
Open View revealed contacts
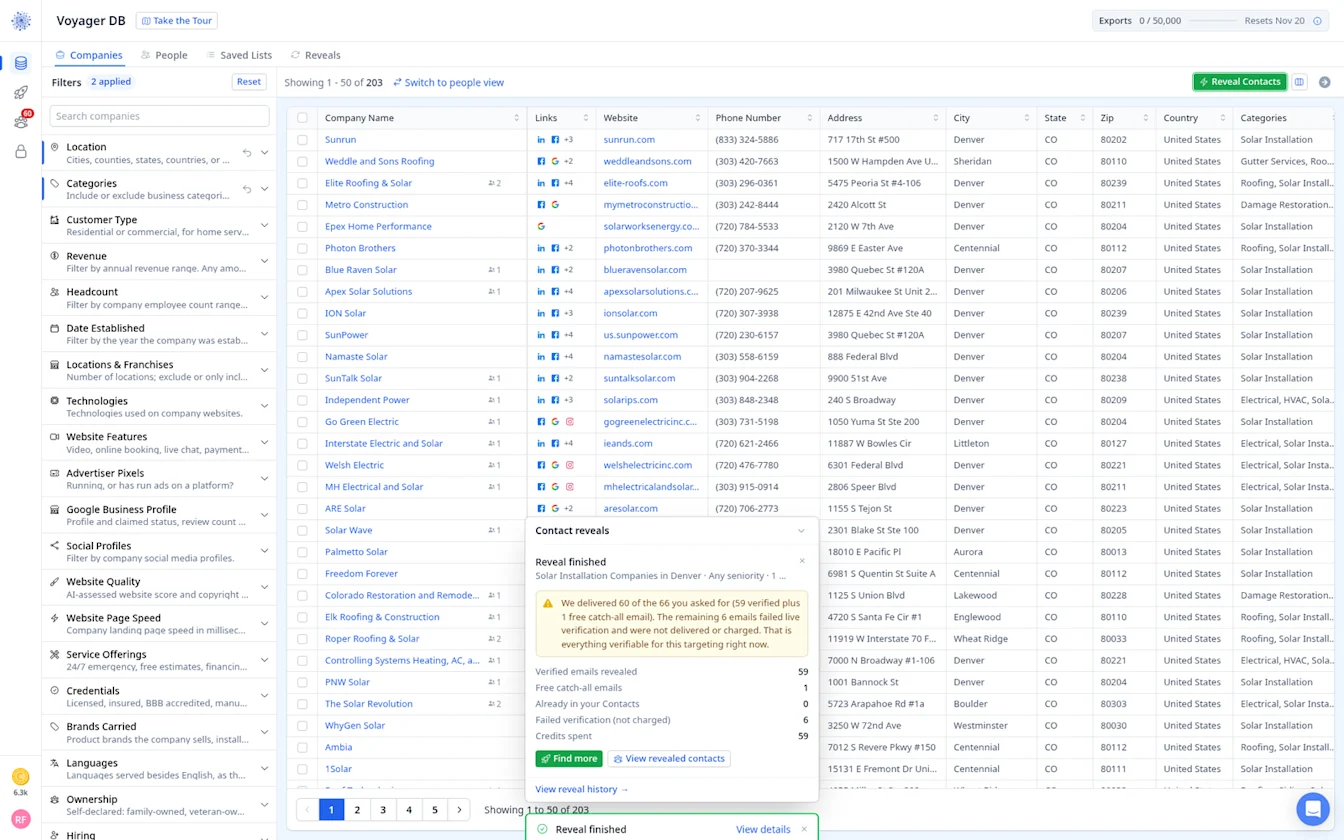tap(669, 759)
